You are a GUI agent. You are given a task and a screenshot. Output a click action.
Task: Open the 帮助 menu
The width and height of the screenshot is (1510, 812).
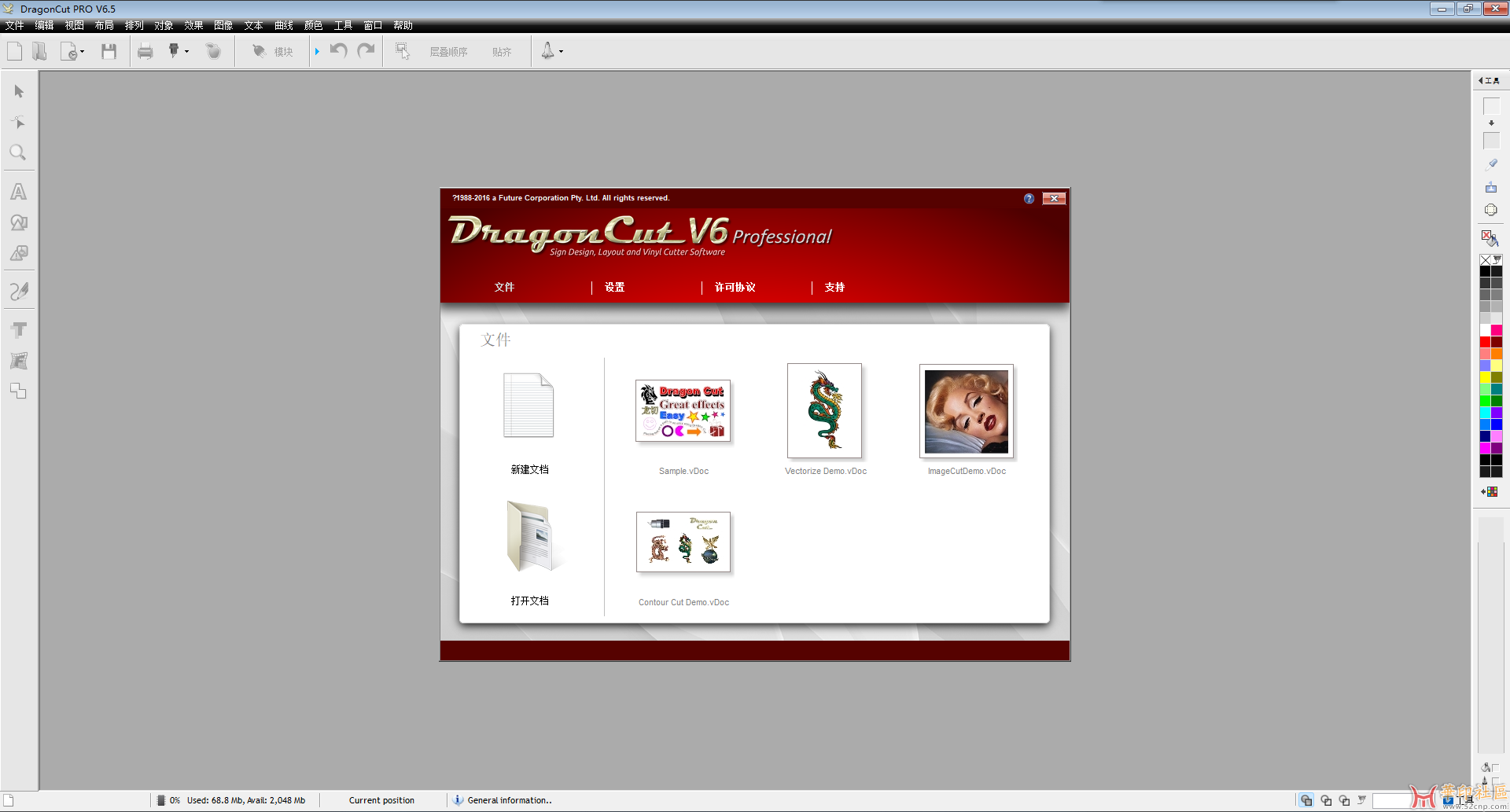tap(403, 26)
